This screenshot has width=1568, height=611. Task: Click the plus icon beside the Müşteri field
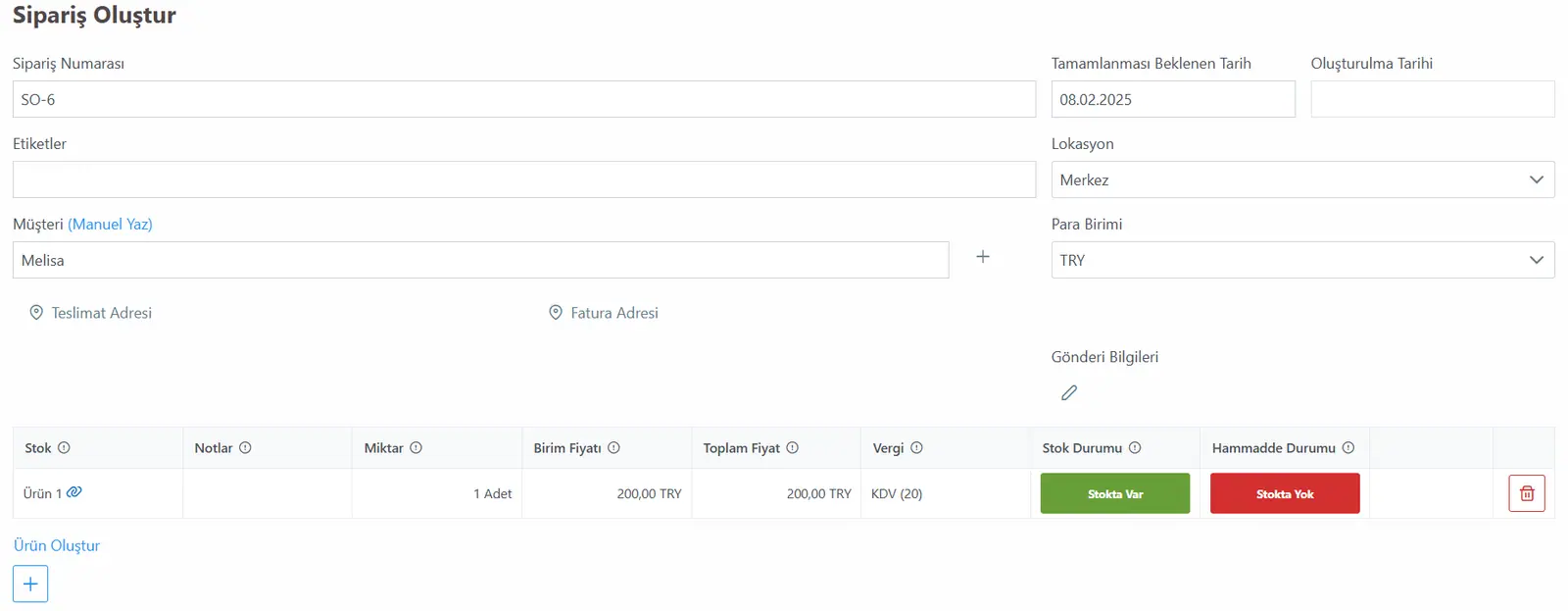point(983,257)
